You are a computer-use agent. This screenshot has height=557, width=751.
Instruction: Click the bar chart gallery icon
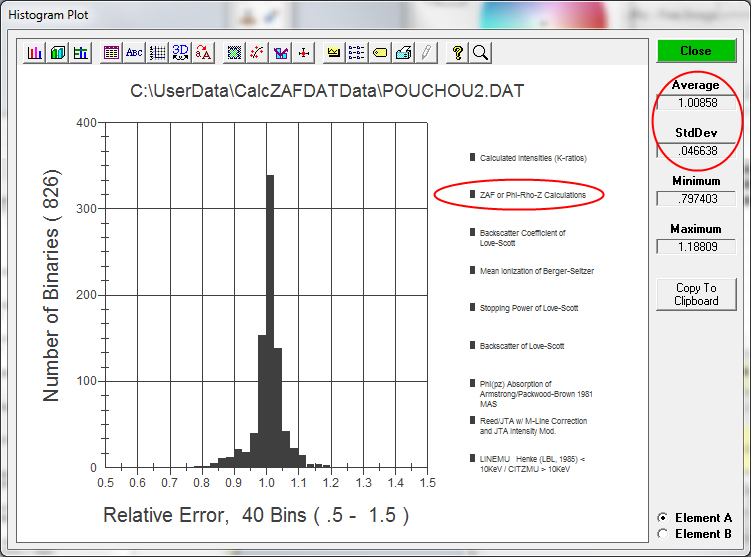[35, 52]
